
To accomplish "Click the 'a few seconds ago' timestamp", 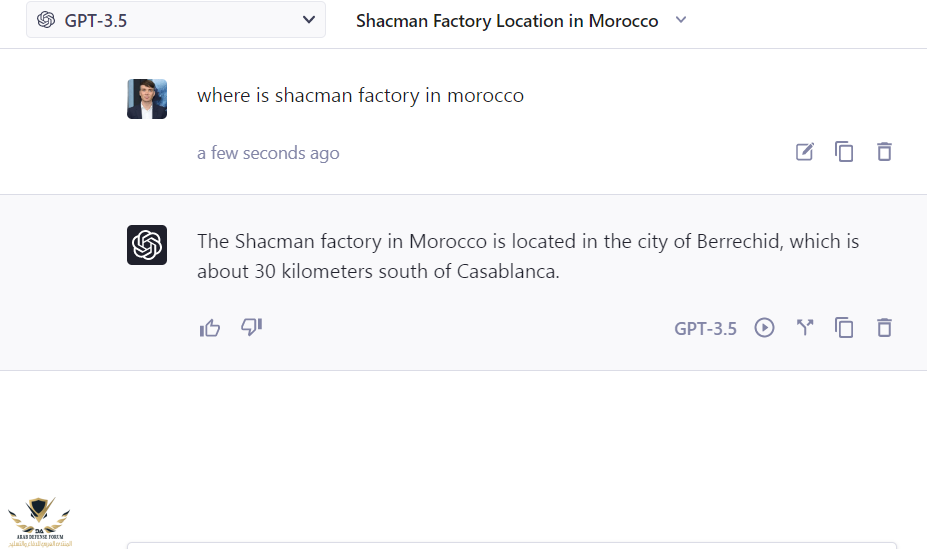I will pos(268,153).
